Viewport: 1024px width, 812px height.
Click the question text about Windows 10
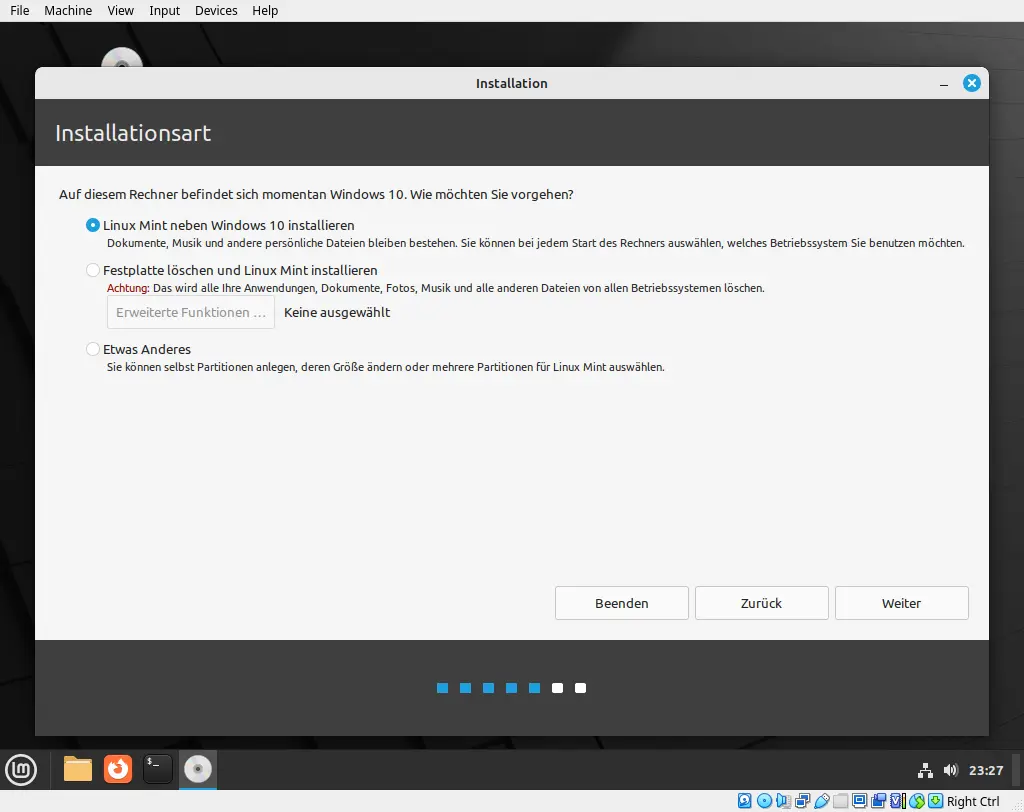tap(316, 195)
